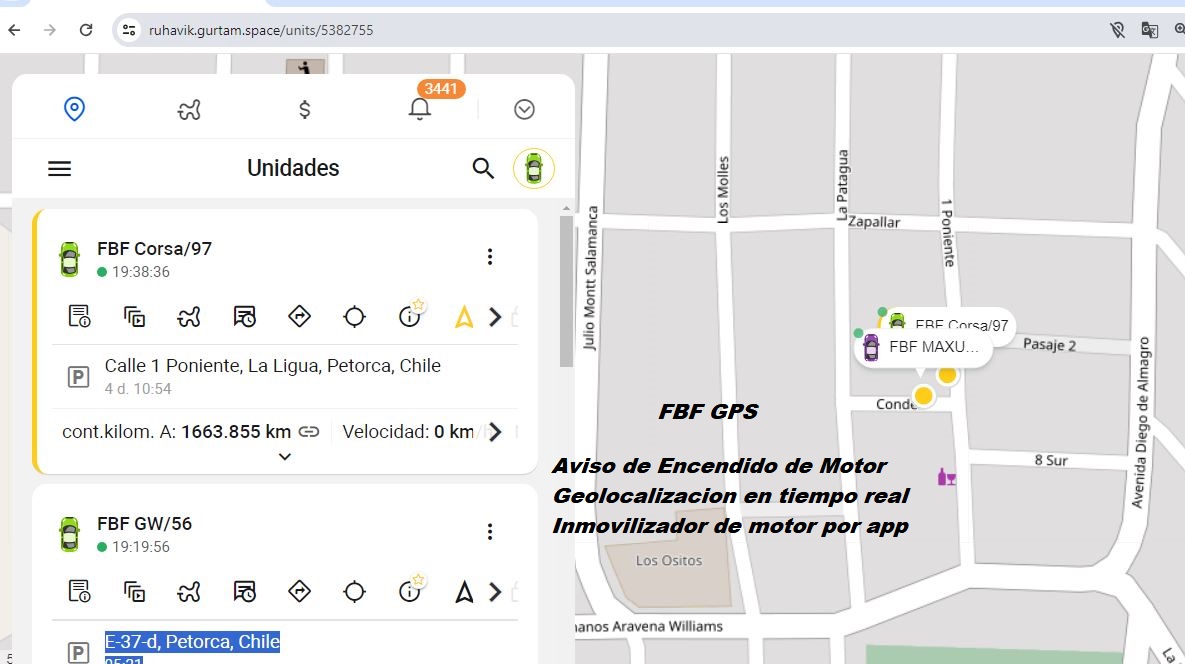Open the search icon beside Unidades
Screen dimensions: 1185x664
[x=483, y=169]
